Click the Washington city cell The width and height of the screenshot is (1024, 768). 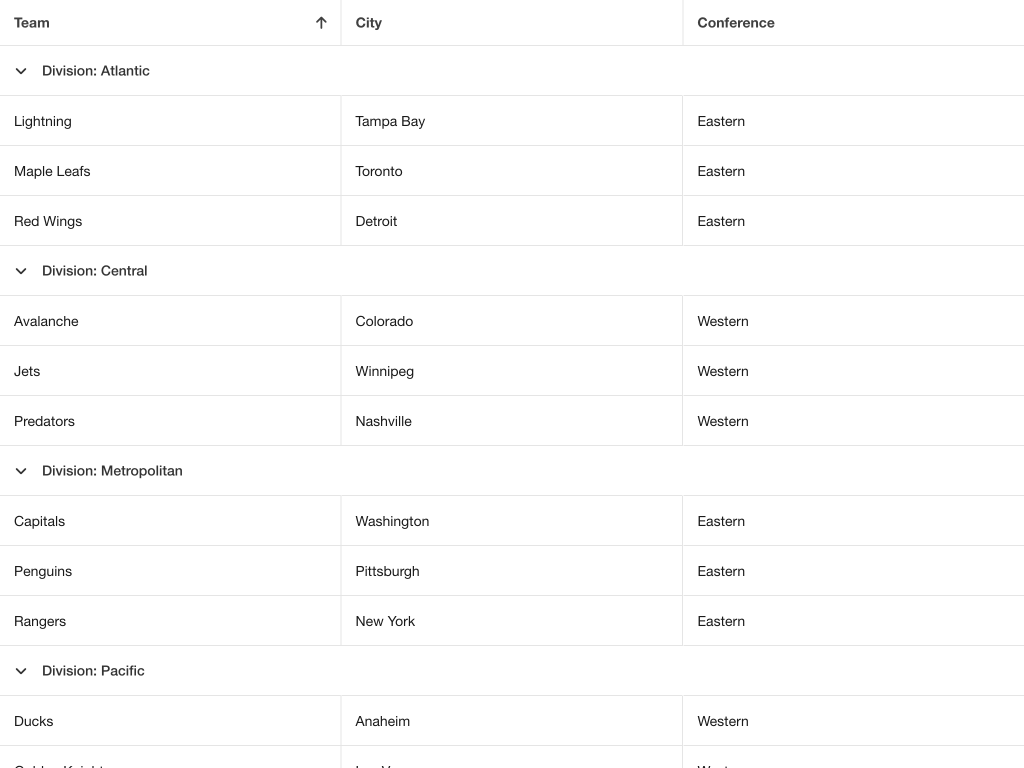[x=392, y=521]
